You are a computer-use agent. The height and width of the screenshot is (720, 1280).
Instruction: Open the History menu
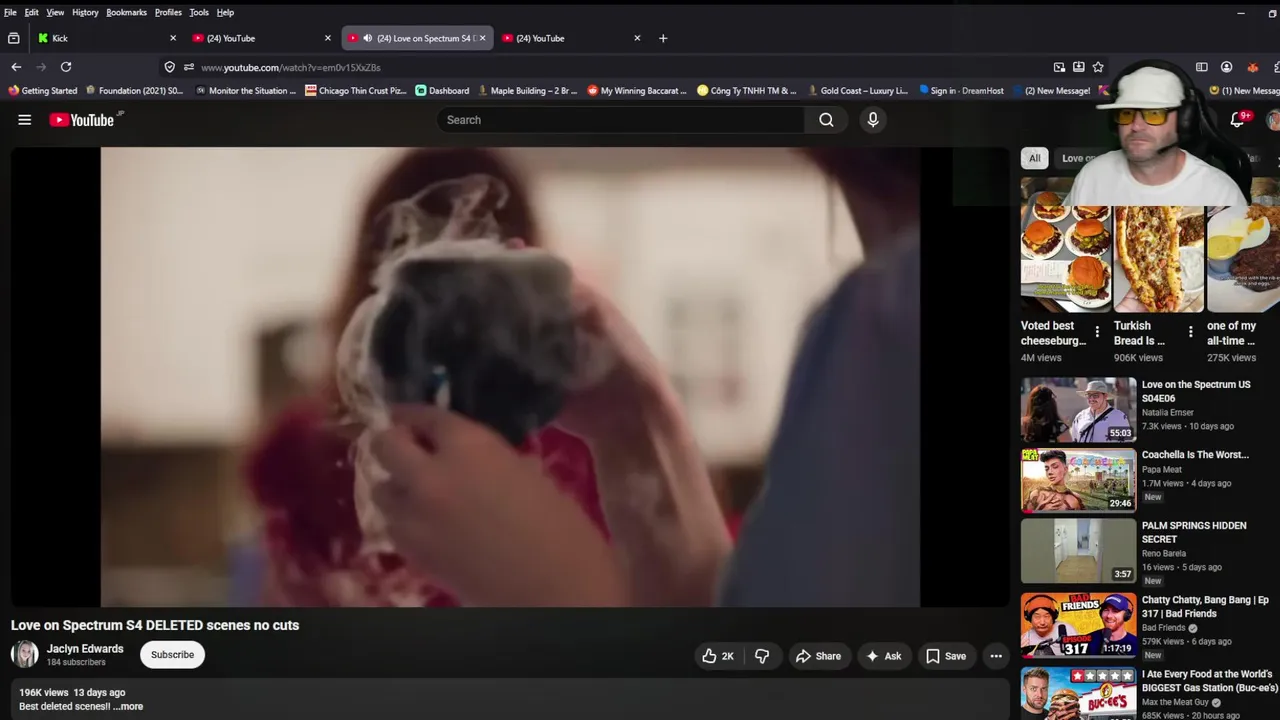[x=85, y=12]
